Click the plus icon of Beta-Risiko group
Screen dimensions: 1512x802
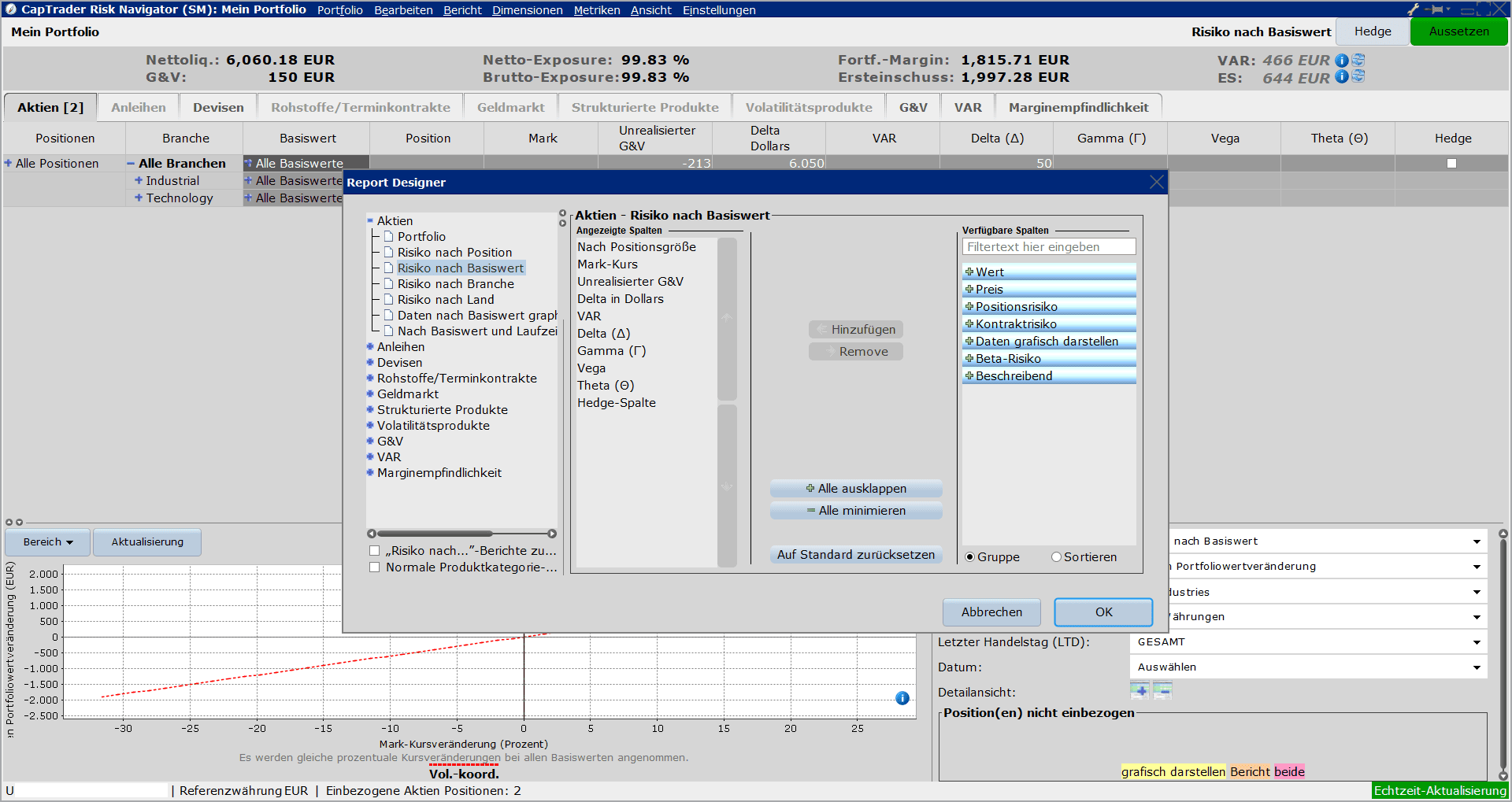click(x=969, y=358)
